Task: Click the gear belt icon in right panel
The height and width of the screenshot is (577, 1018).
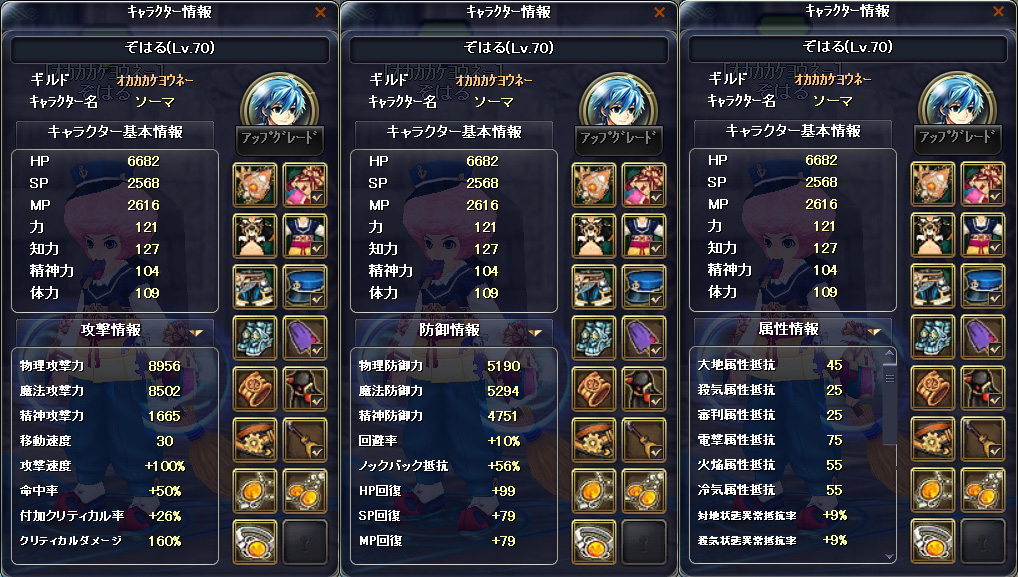Action: [933, 439]
